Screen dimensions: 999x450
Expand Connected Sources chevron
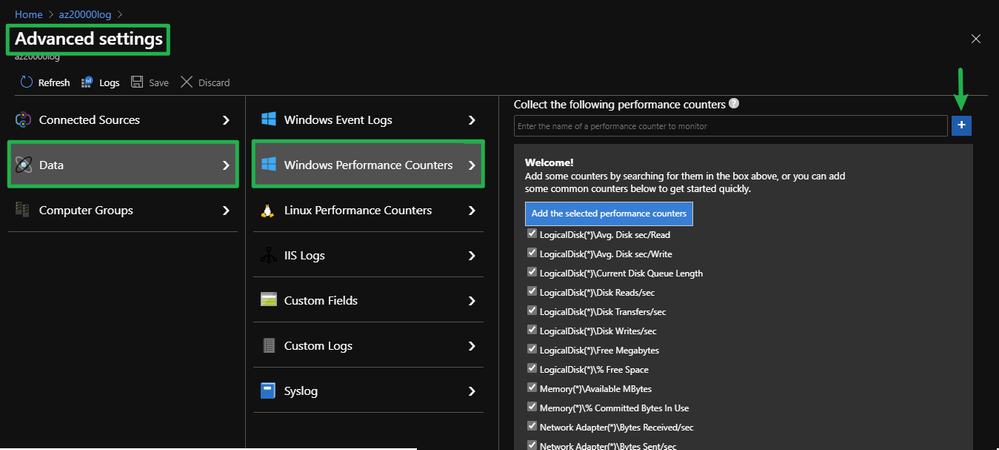(x=226, y=120)
